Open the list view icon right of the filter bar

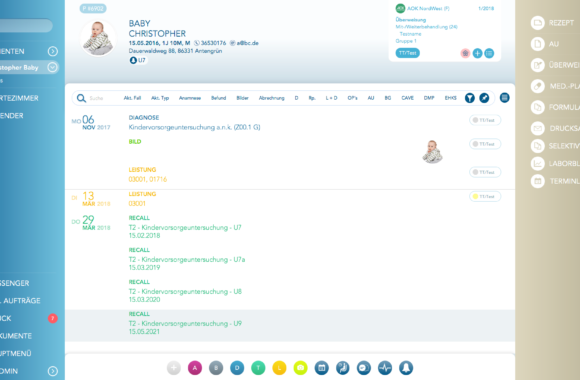click(504, 98)
